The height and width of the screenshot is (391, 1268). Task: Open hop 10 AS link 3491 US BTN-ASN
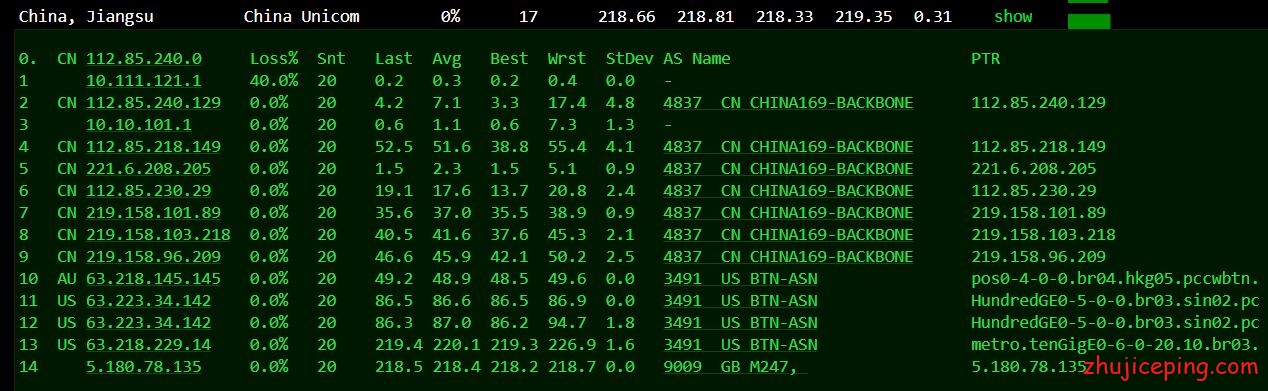click(x=740, y=278)
